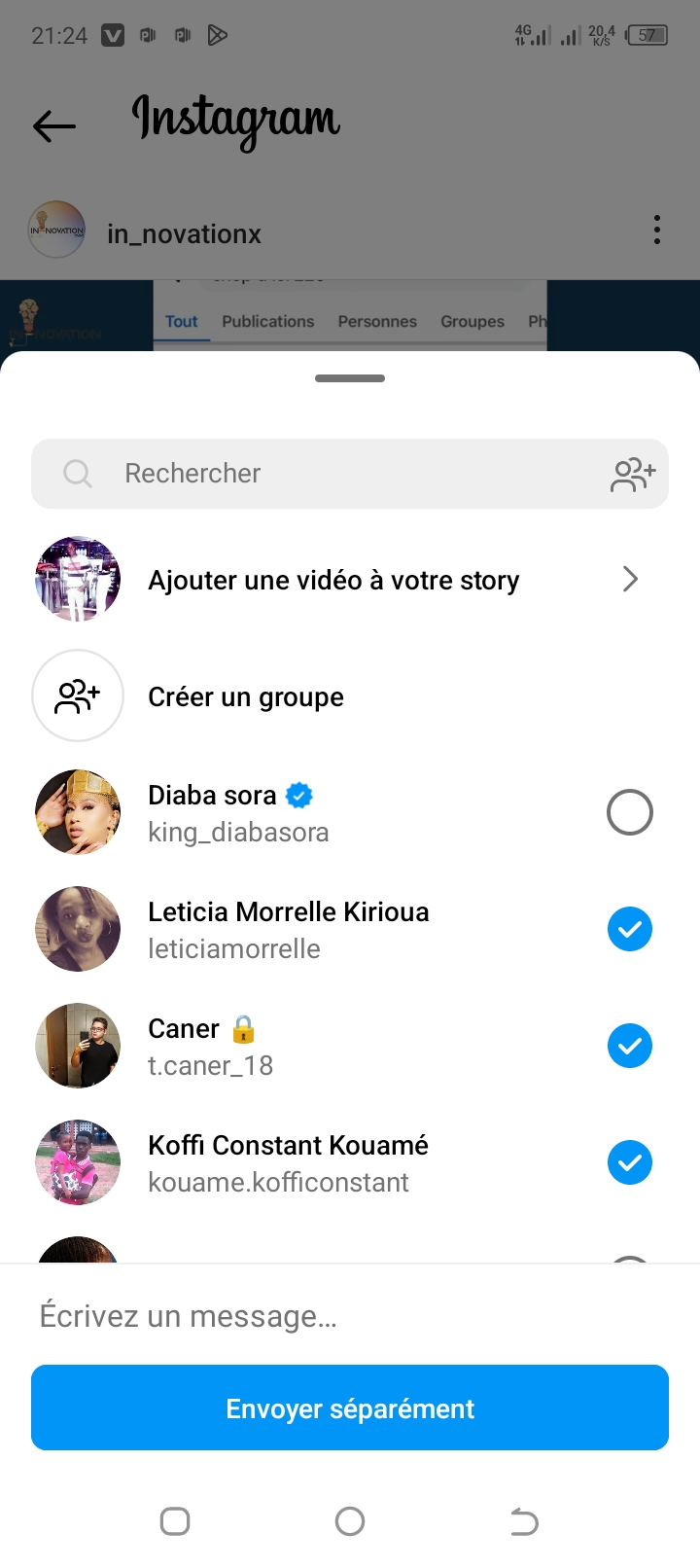700x1568 pixels.
Task: Open the in_novationx profile picture
Action: coord(57,231)
